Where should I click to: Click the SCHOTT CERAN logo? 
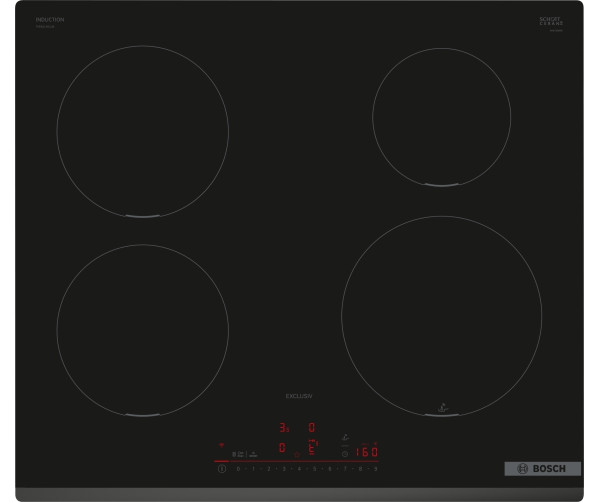coord(551,21)
